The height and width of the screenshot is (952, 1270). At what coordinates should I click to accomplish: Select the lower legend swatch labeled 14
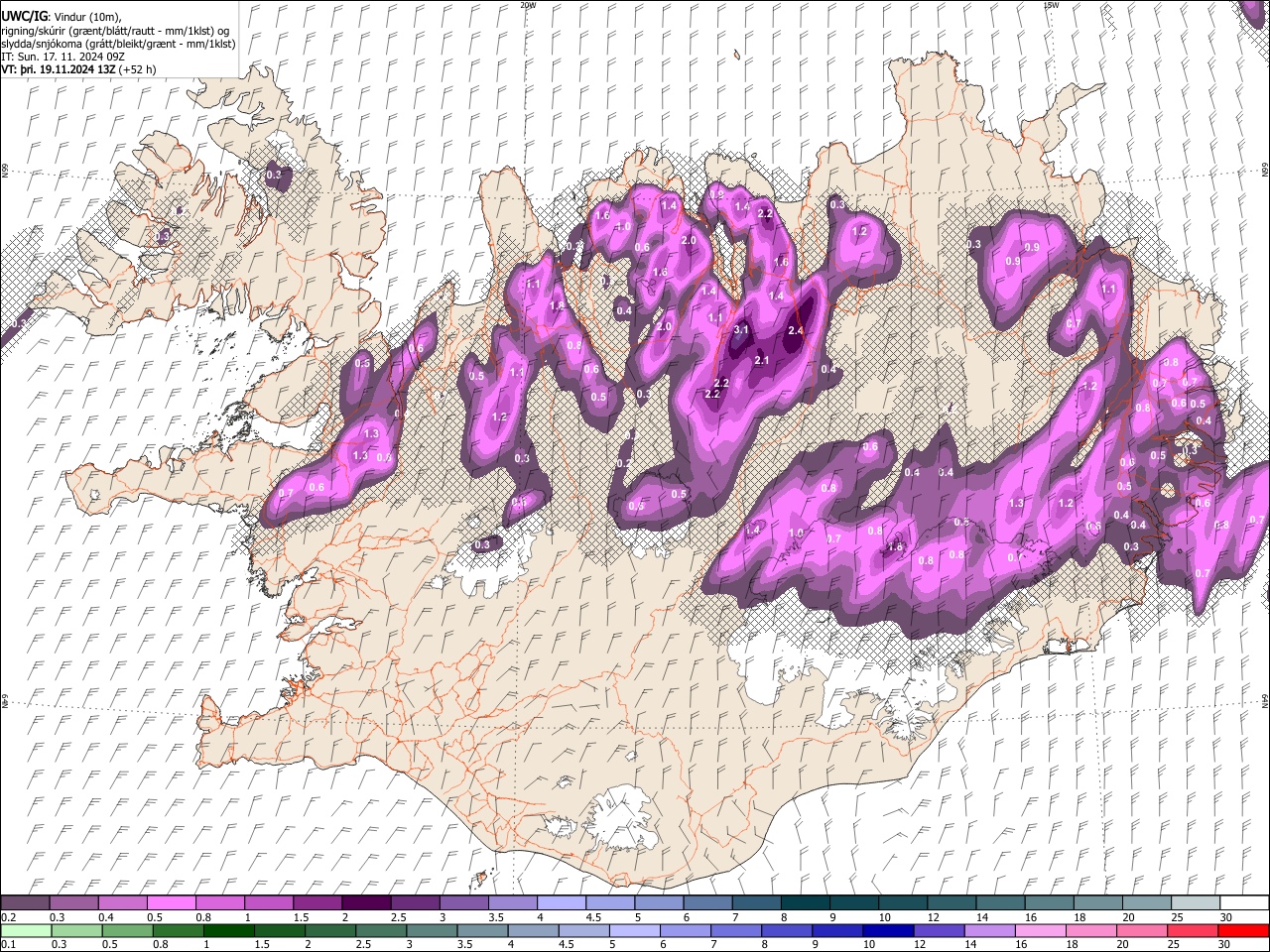click(x=990, y=930)
